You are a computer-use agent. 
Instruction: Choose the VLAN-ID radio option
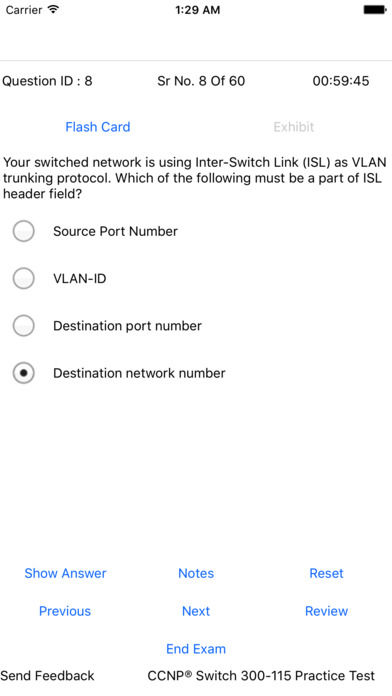24,279
